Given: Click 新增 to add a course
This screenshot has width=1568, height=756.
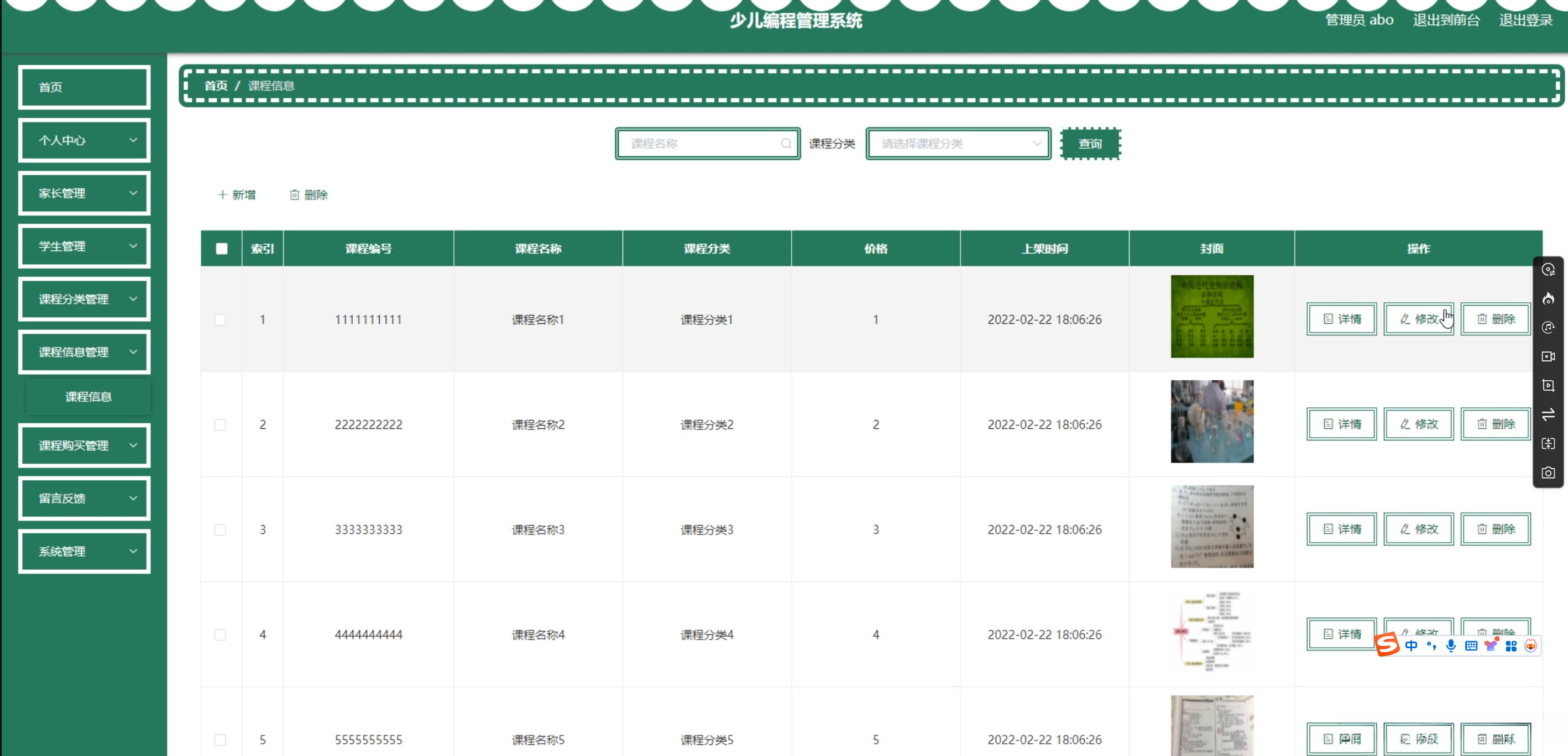Looking at the screenshot, I should (x=237, y=195).
